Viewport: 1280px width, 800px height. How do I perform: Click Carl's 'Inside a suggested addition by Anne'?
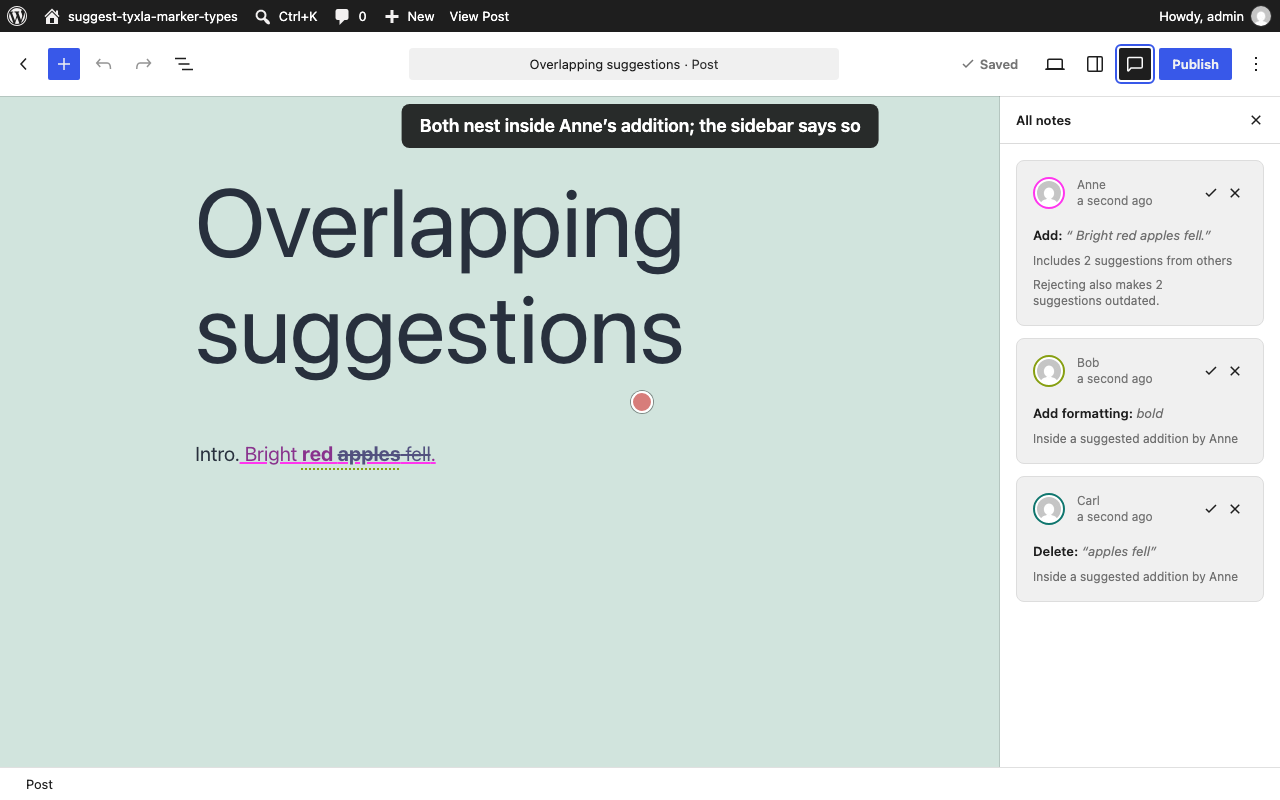(x=1135, y=577)
